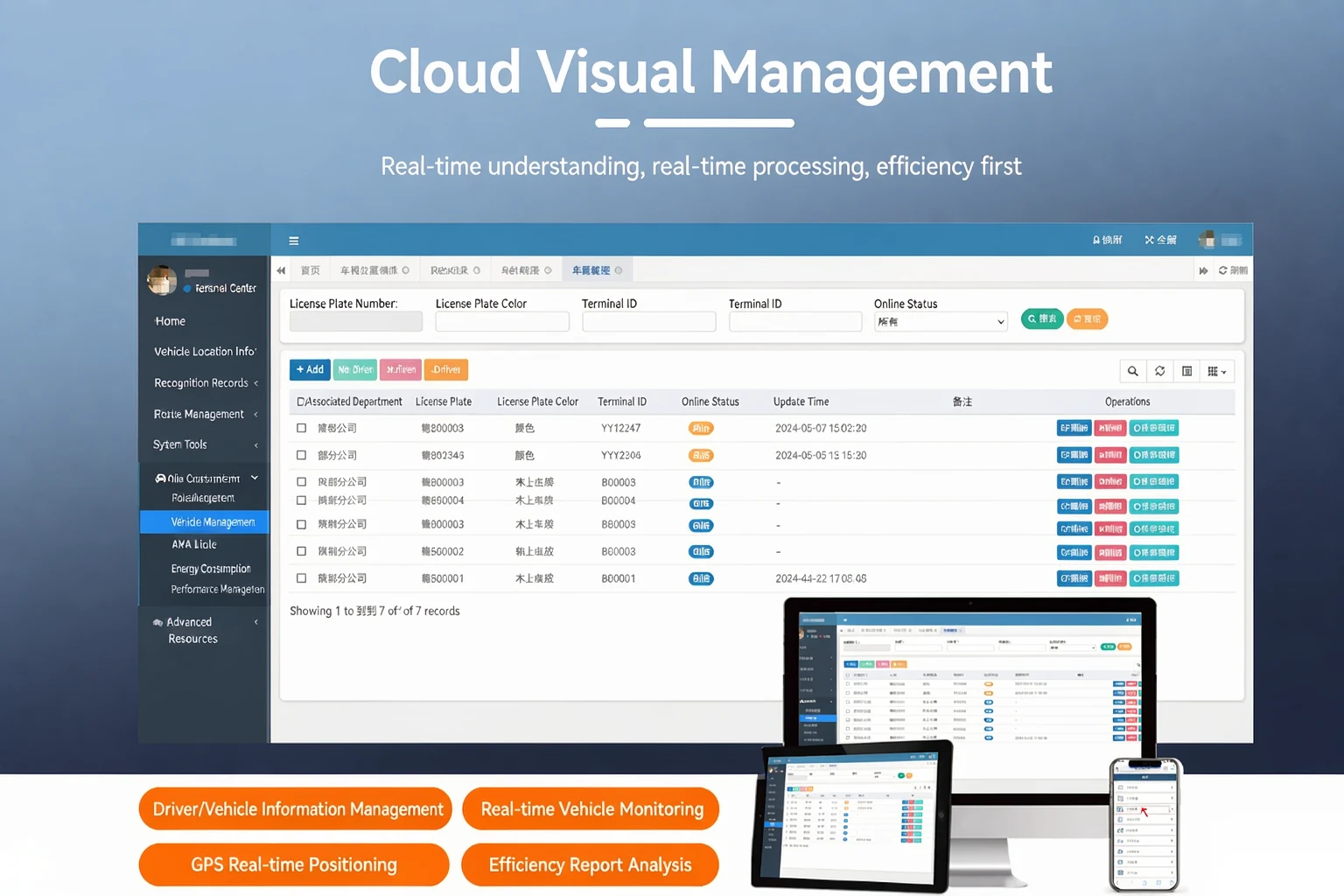
Task: Click the blue Add button
Action: point(310,369)
